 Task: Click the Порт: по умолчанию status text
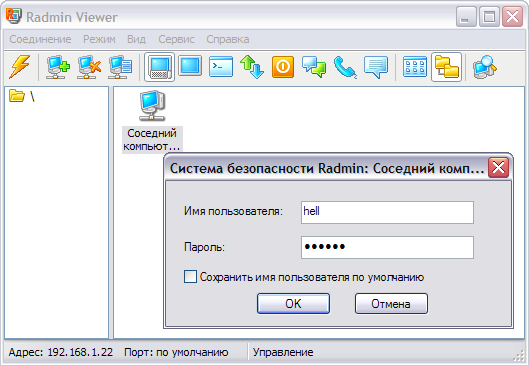click(x=176, y=352)
